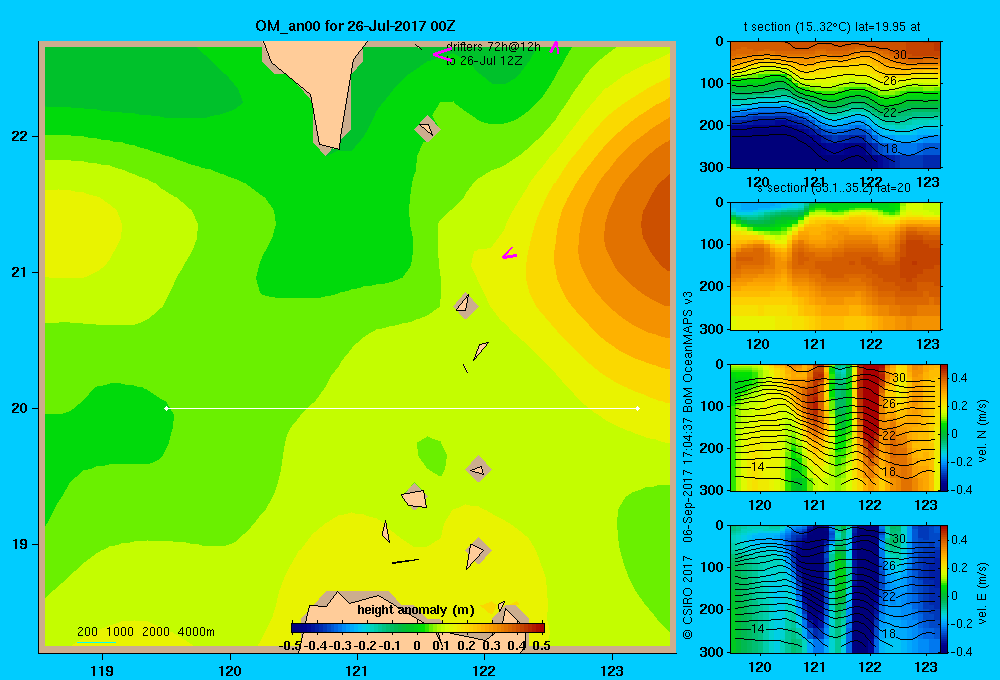Click the "height anomaly (m)" colorbar label
This screenshot has height=680, width=1000.
click(416, 610)
